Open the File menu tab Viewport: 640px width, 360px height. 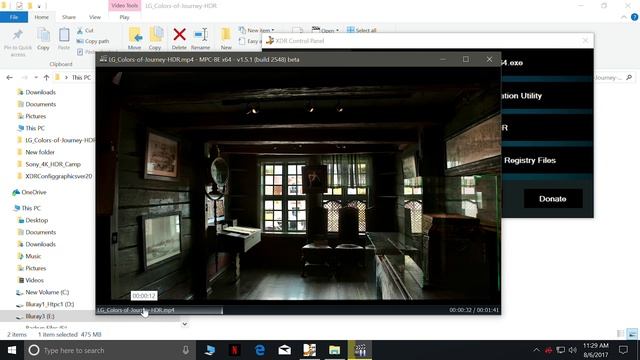(14, 17)
